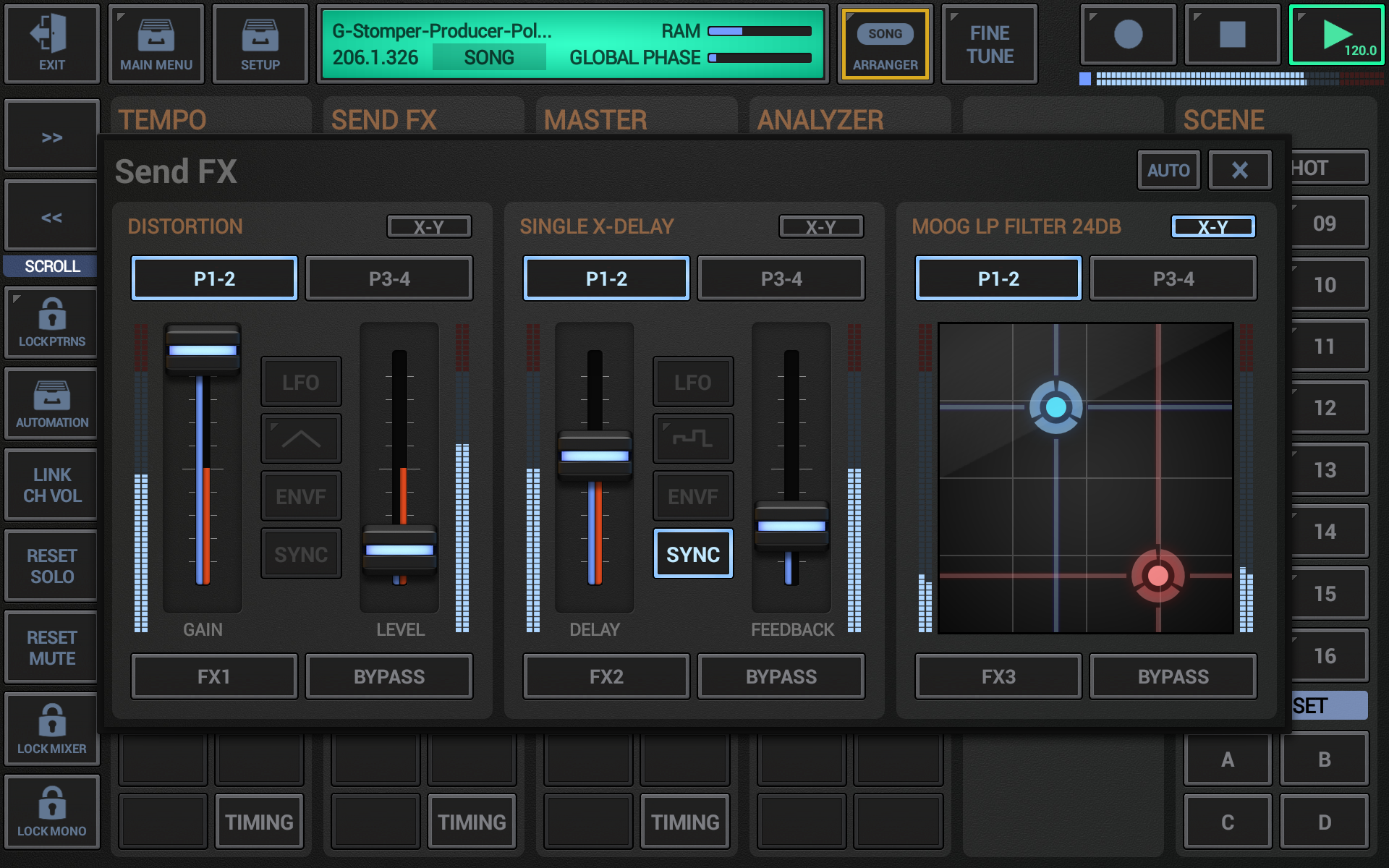Bypass the FX3 Moog filter

click(x=1173, y=676)
